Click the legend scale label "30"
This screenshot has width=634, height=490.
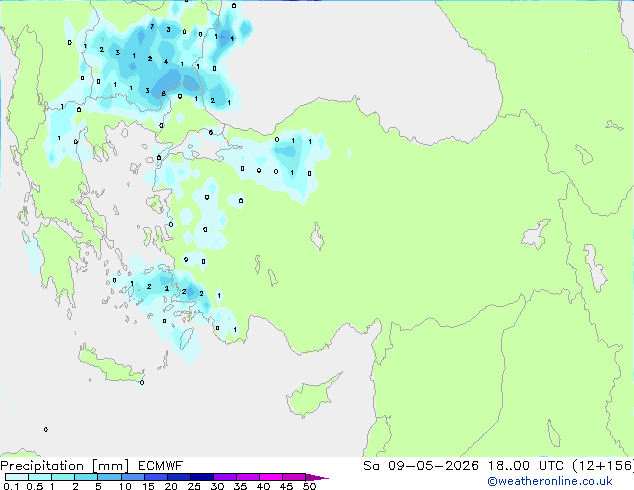[x=217, y=486]
